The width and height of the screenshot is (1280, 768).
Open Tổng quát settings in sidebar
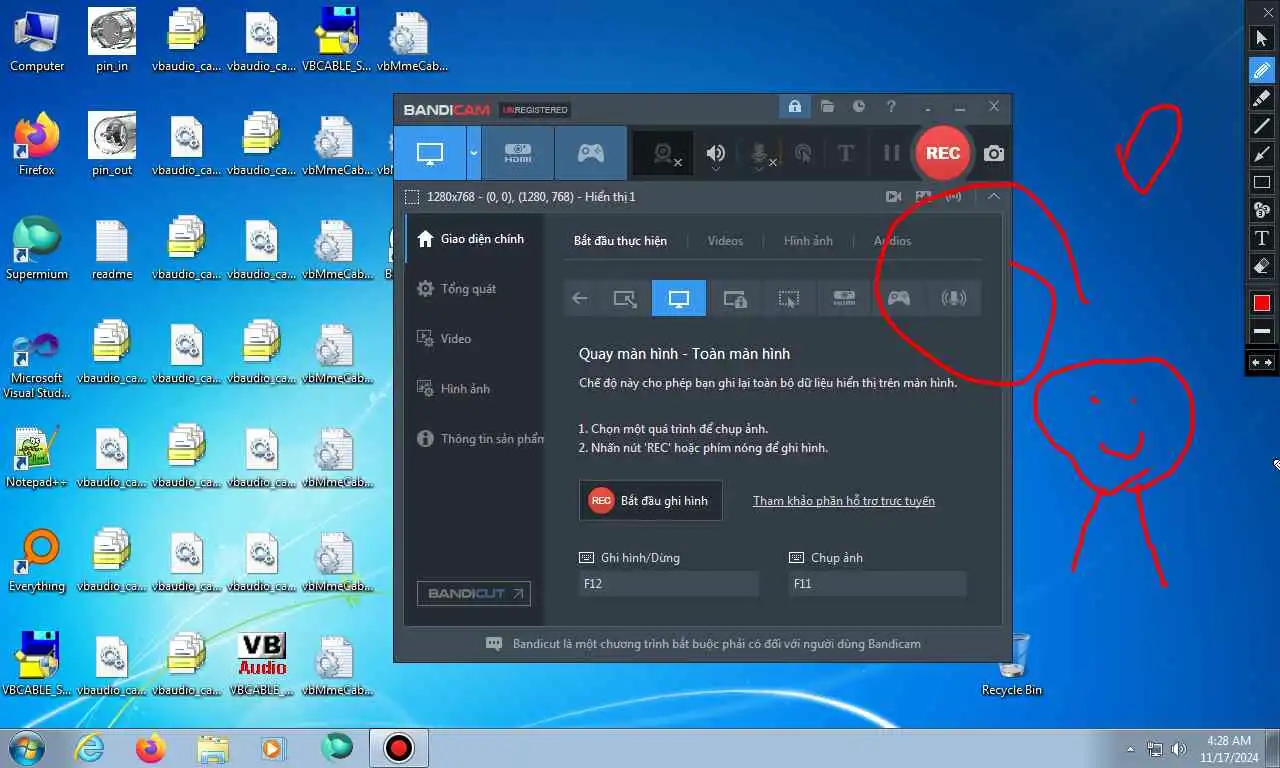475,289
